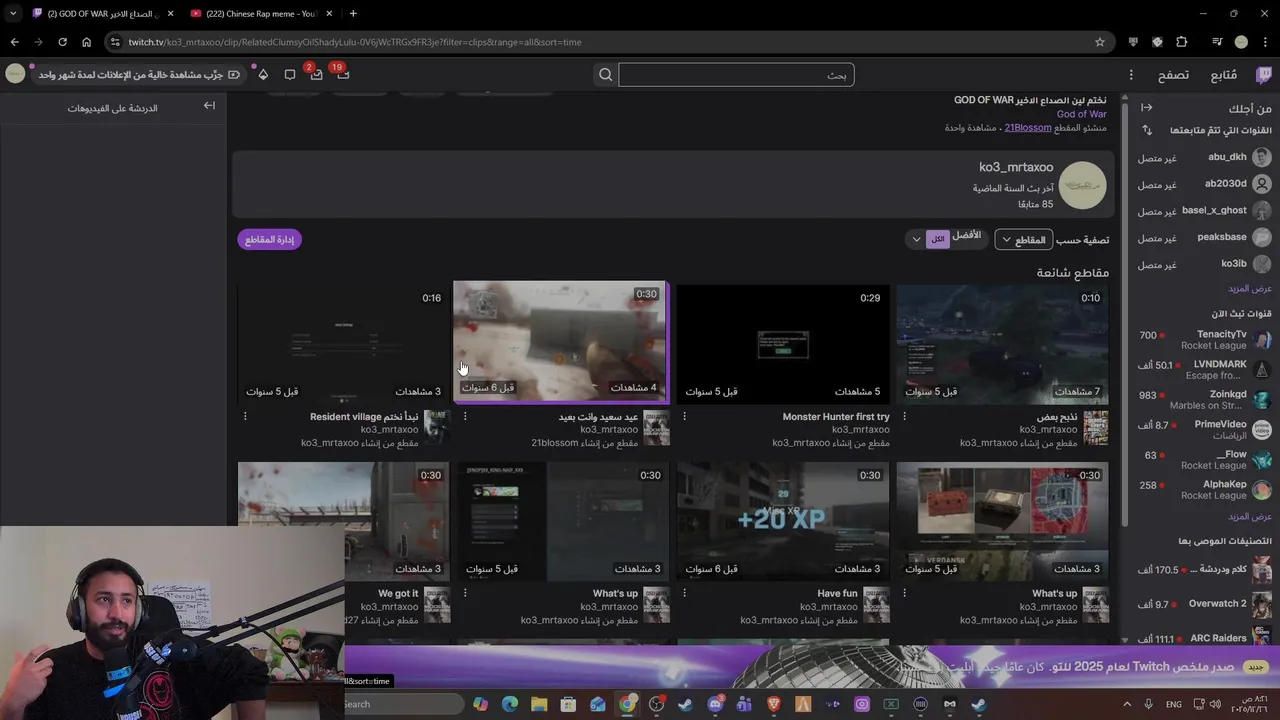Viewport: 1280px width, 720px height.
Task: Click the Bits diamond icon in header
Action: point(263,75)
